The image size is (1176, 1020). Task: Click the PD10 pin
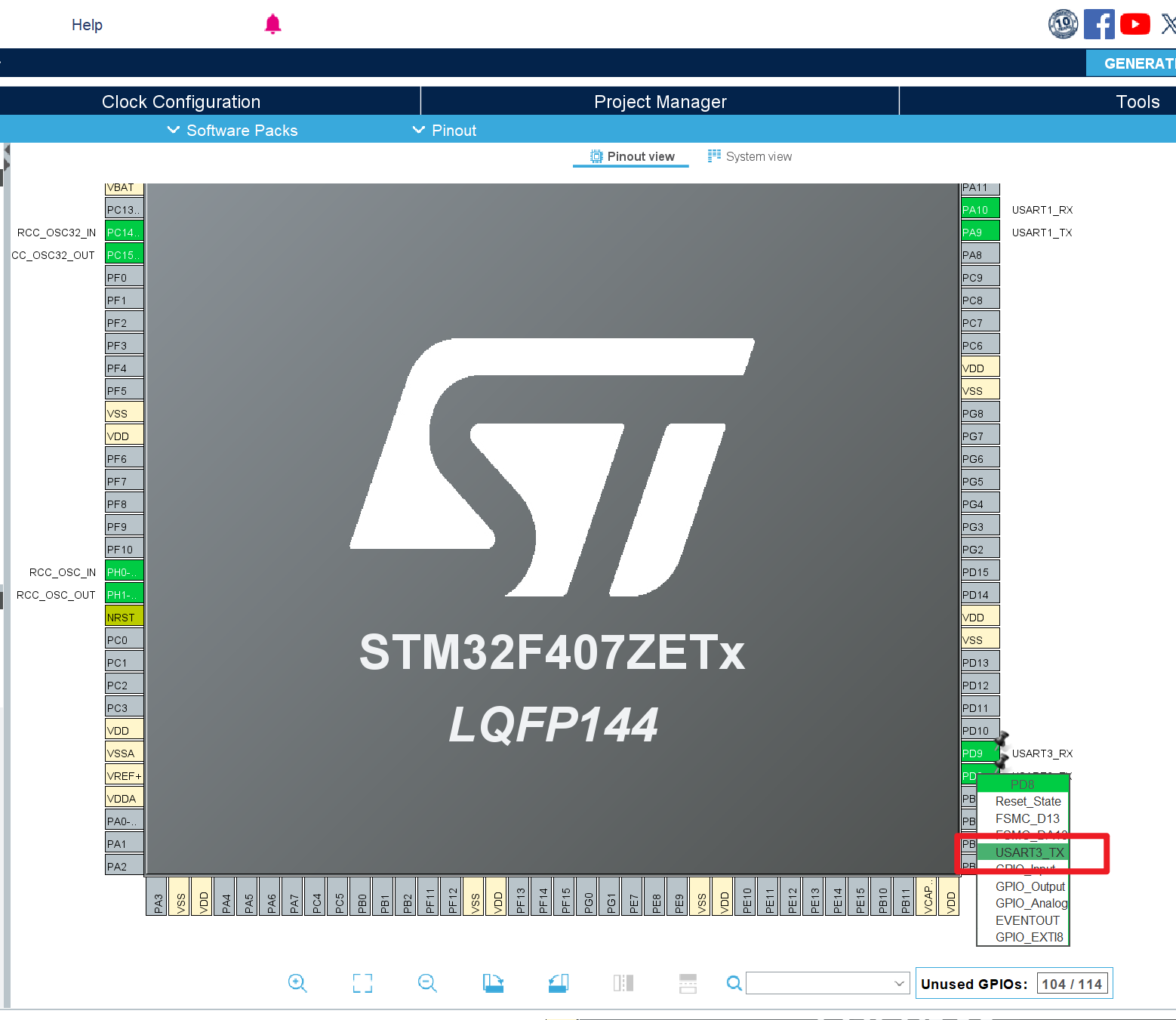(981, 730)
